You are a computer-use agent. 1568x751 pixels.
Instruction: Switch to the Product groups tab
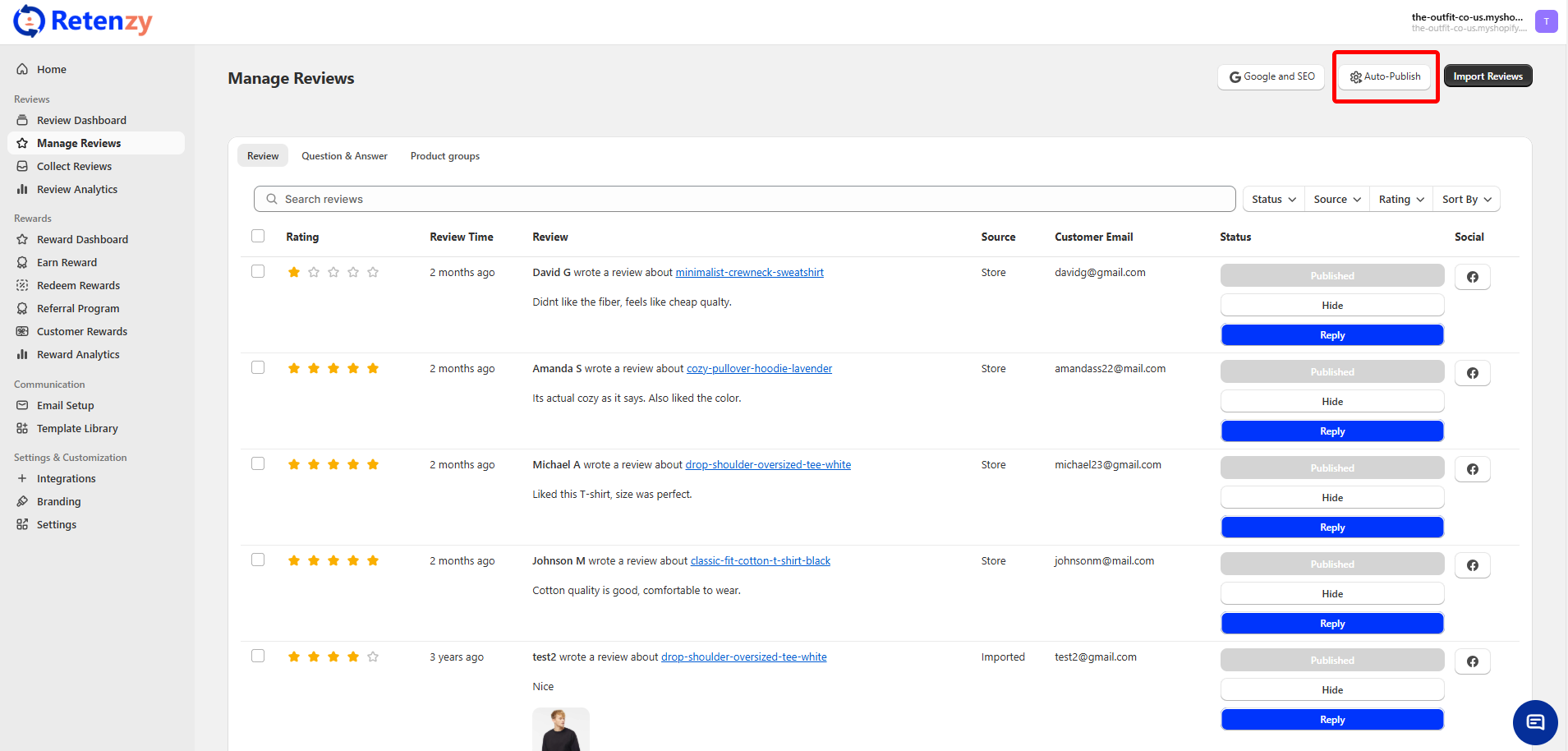pyautogui.click(x=444, y=156)
